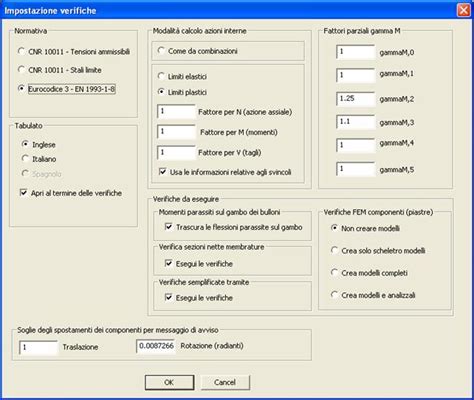This screenshot has width=474, height=400.
Task: Toggle Trascura le flessioni parassite sul gambo
Action: 169,227
